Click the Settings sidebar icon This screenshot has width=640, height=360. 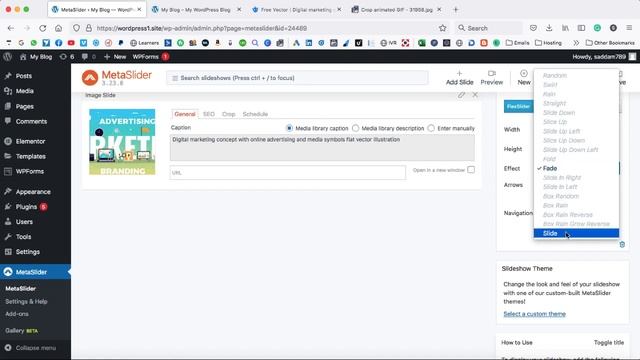coord(8,252)
